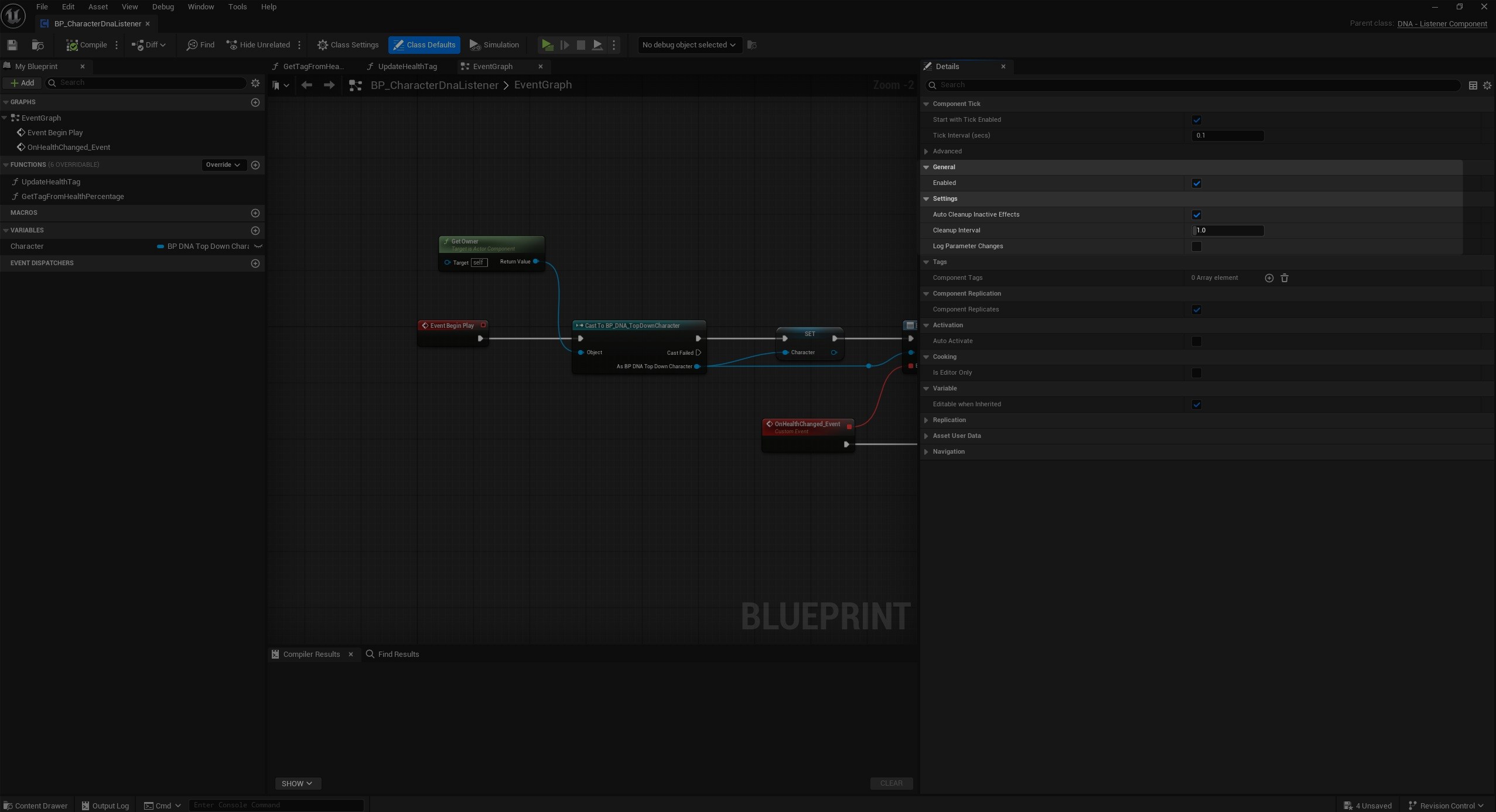Enable the Auto Activate checkbox
Image resolution: width=1496 pixels, height=812 pixels.
coord(1197,341)
